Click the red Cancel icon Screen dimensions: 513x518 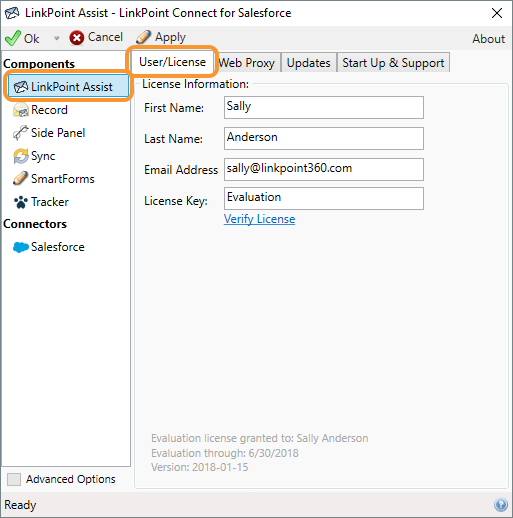(x=77, y=38)
